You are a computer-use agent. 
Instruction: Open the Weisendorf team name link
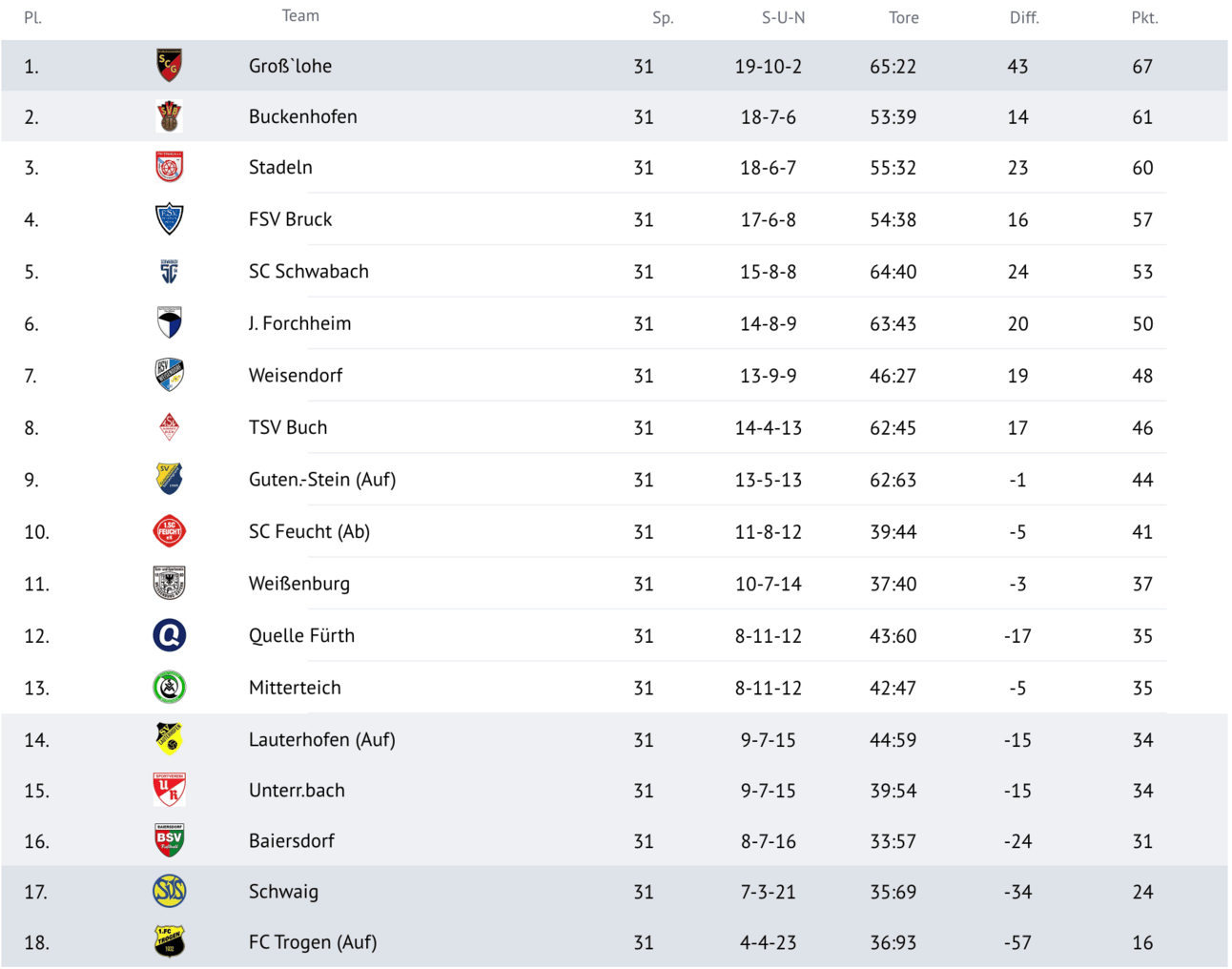295,376
